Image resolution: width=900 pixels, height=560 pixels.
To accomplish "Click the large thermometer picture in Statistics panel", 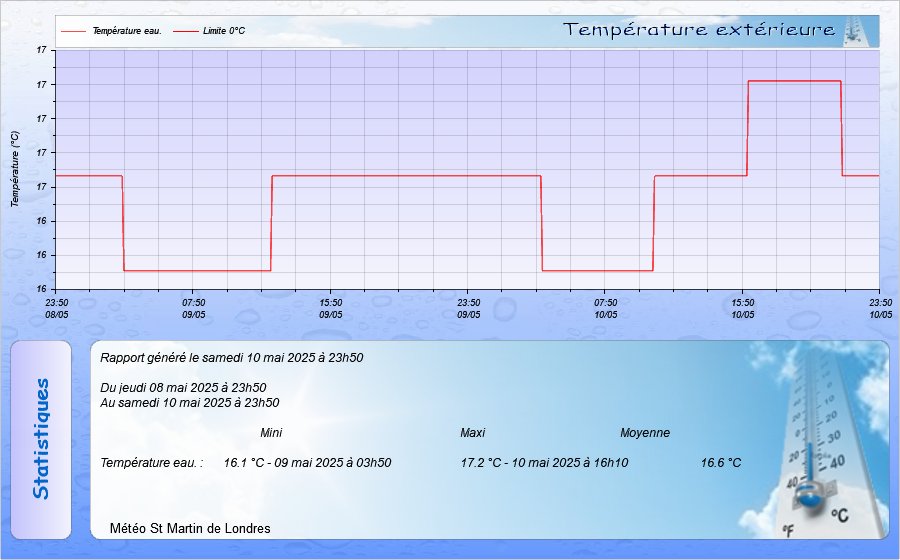I will (822, 440).
